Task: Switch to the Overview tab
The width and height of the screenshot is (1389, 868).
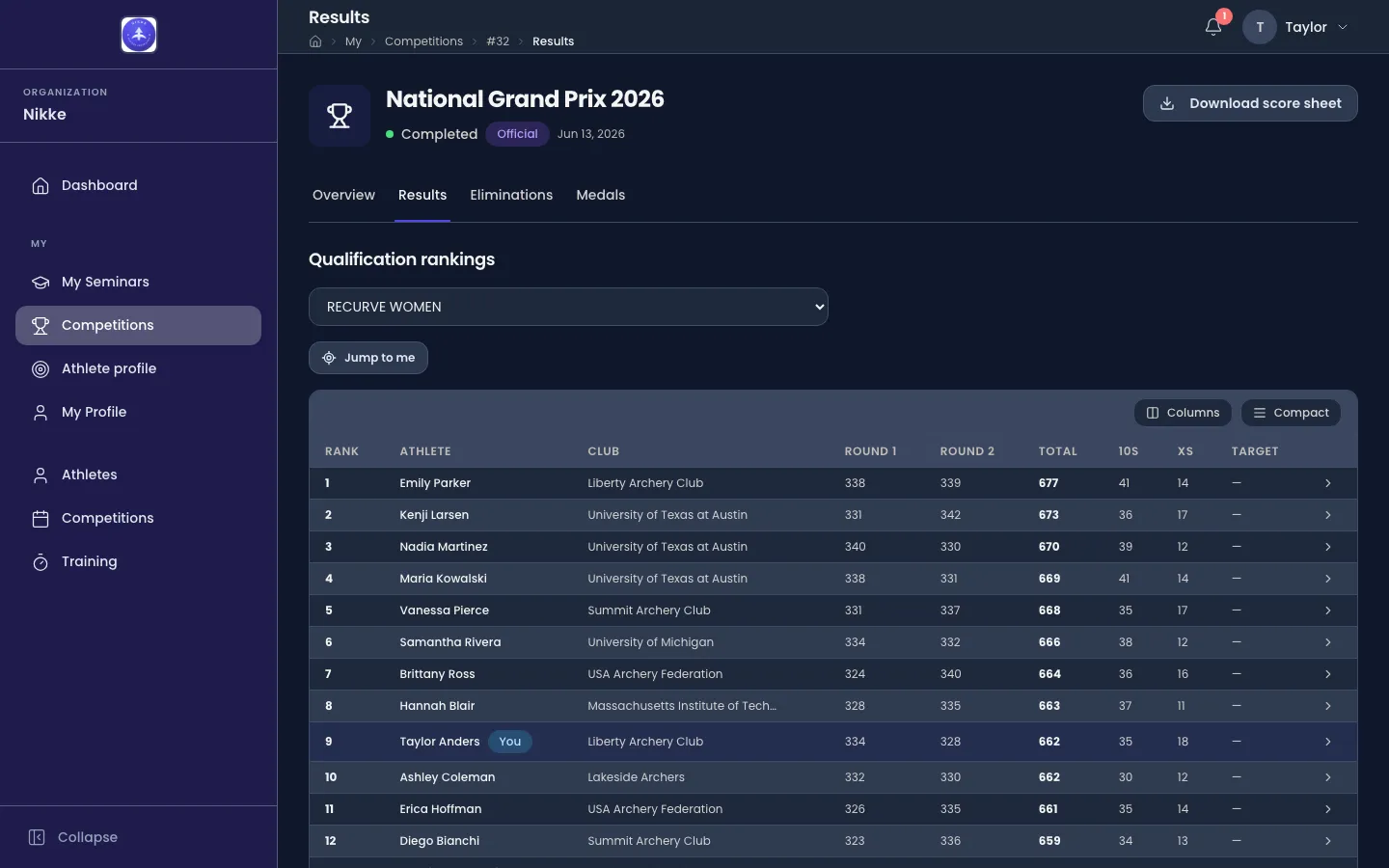Action: tap(343, 195)
